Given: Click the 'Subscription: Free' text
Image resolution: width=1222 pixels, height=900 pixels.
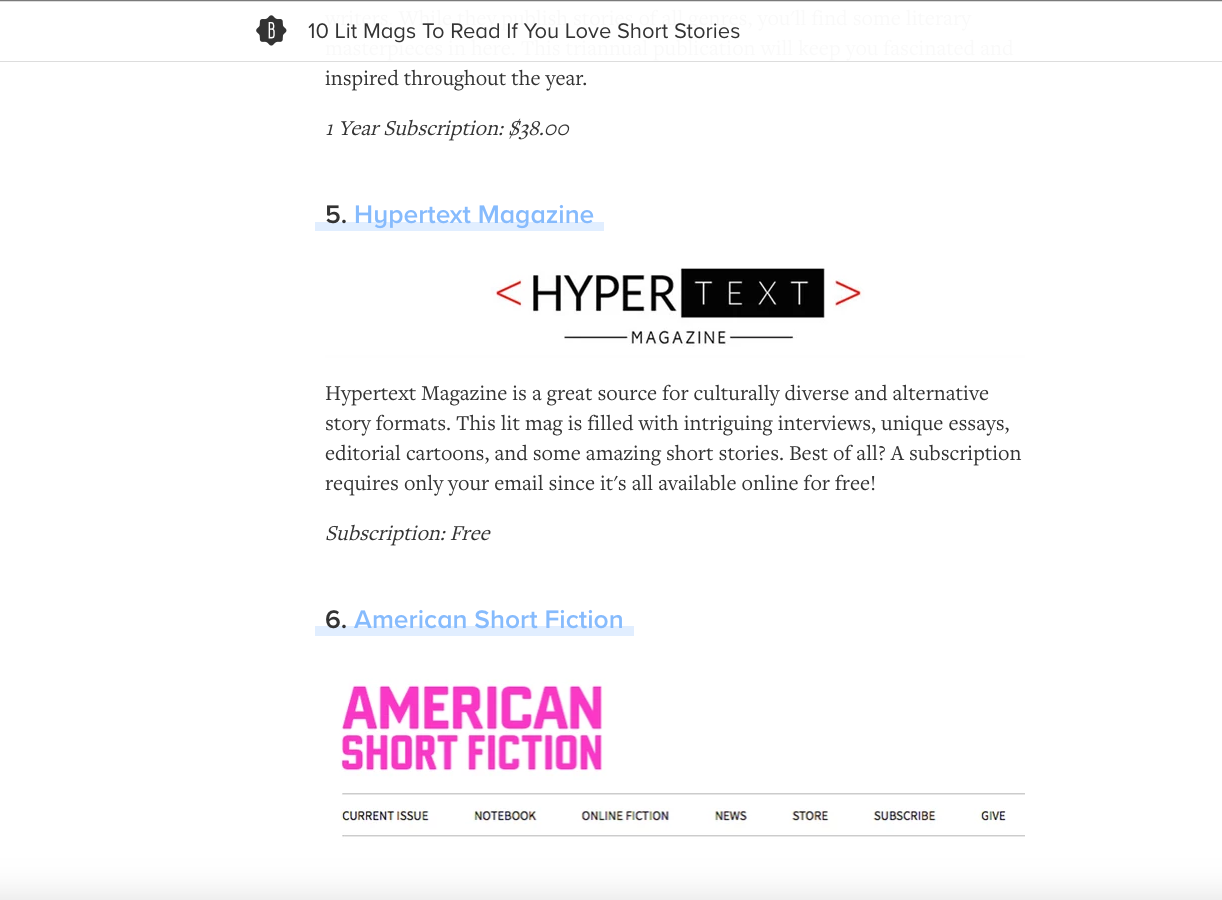Looking at the screenshot, I should 408,534.
